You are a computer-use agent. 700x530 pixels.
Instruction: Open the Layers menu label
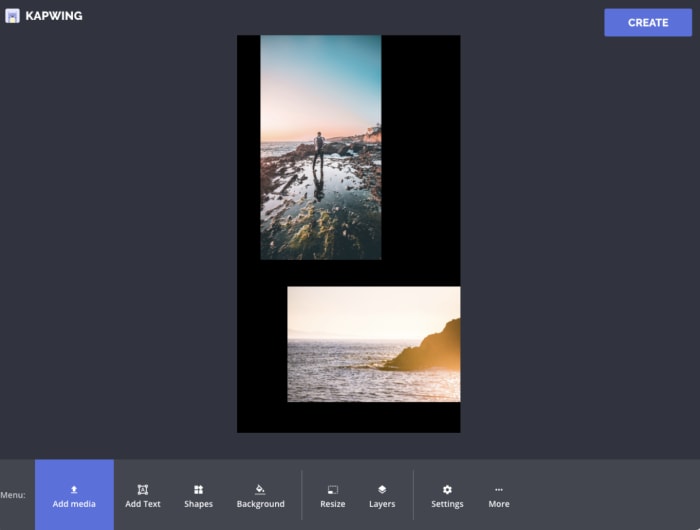(382, 504)
